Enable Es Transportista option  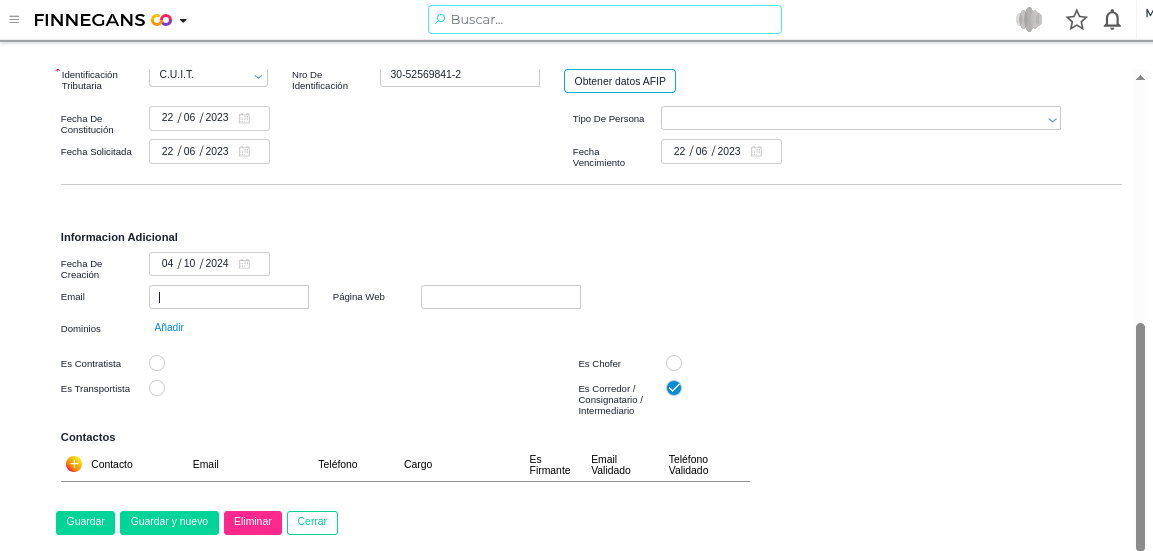[x=157, y=388]
